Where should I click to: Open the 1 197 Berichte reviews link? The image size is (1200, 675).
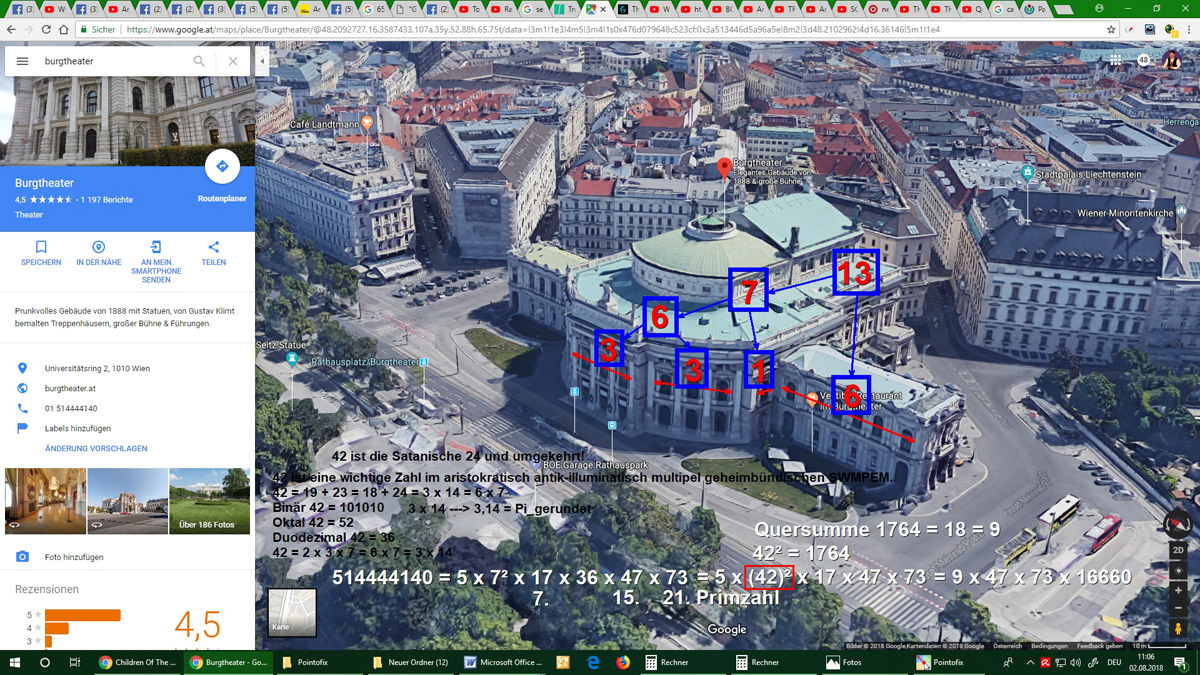(107, 200)
